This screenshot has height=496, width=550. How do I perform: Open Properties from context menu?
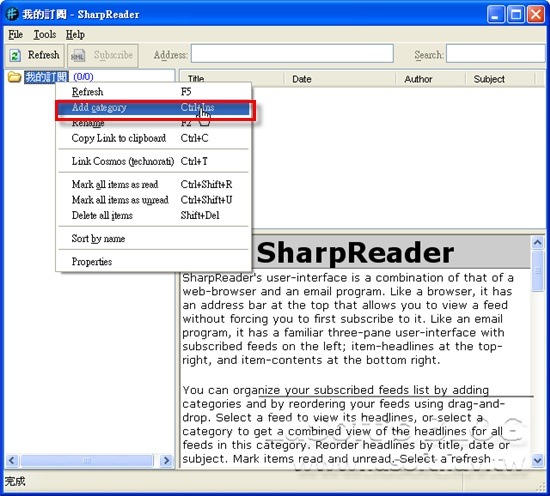[153, 262]
